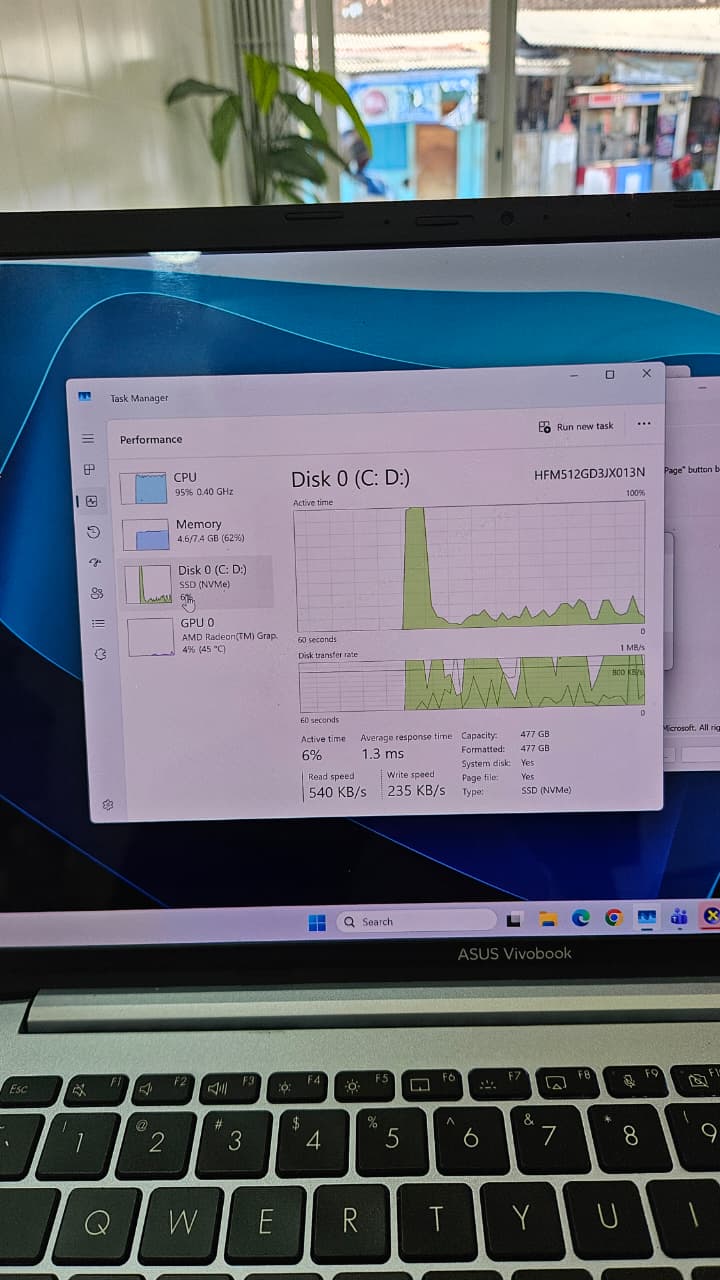
Task: Click the Disk transfer rate graph
Action: click(x=472, y=685)
